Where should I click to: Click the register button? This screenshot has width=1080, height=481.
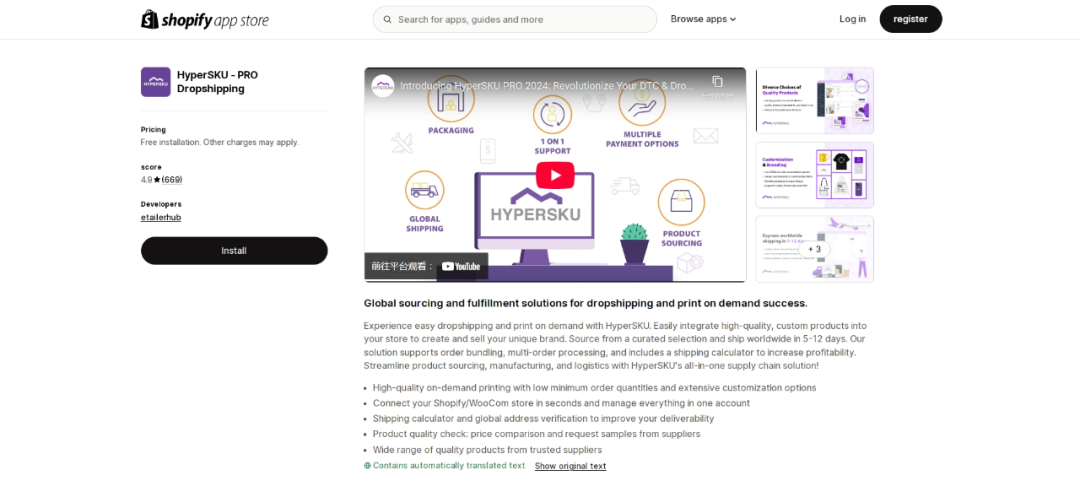click(x=910, y=19)
